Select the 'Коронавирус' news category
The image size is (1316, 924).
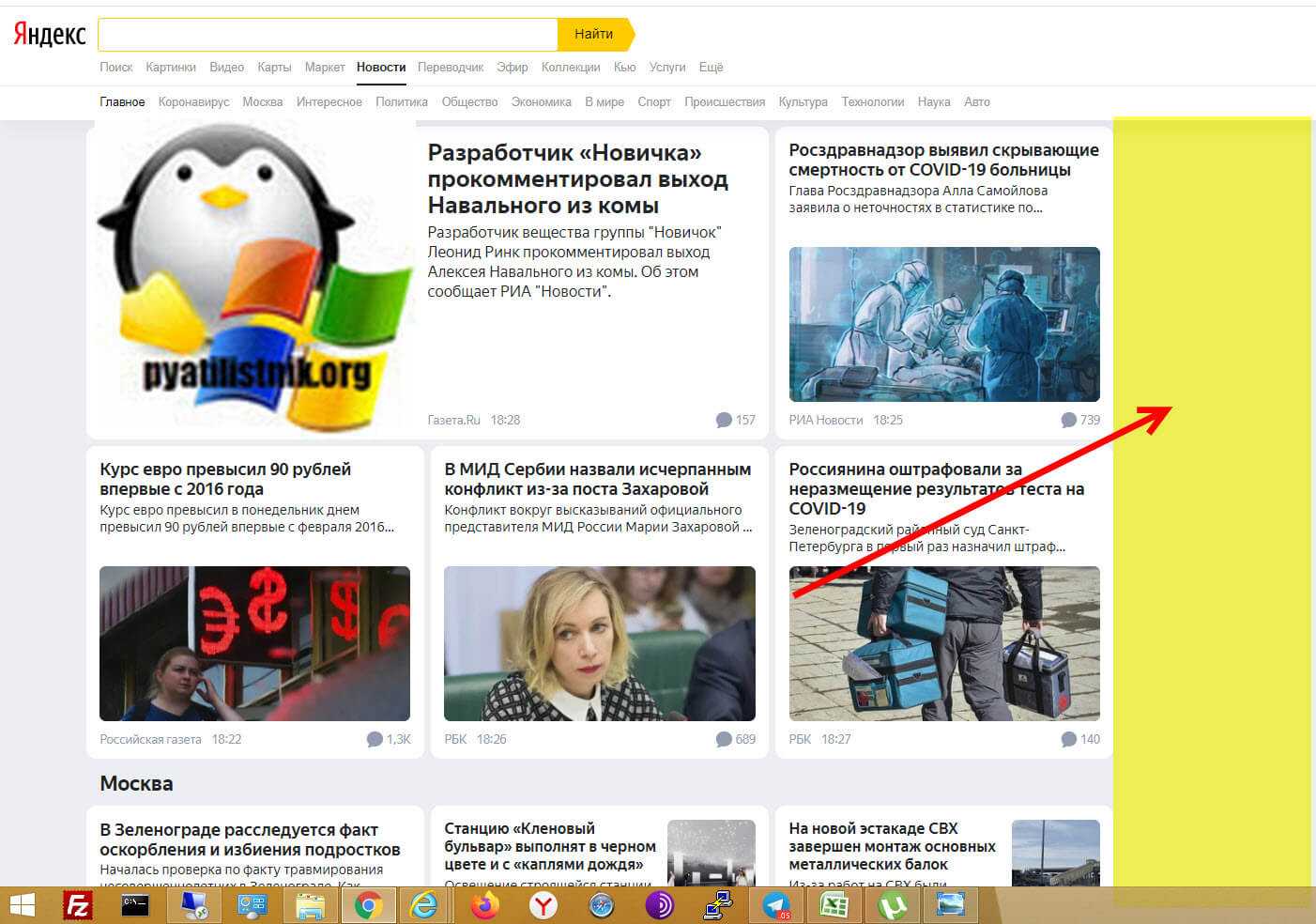pos(193,101)
